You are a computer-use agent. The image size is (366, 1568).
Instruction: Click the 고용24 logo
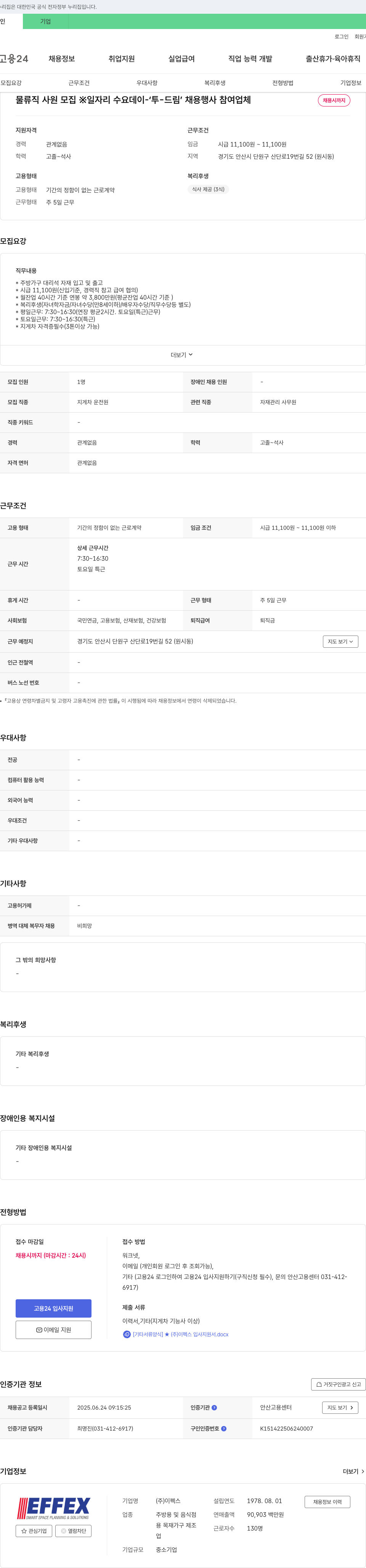coord(14,58)
